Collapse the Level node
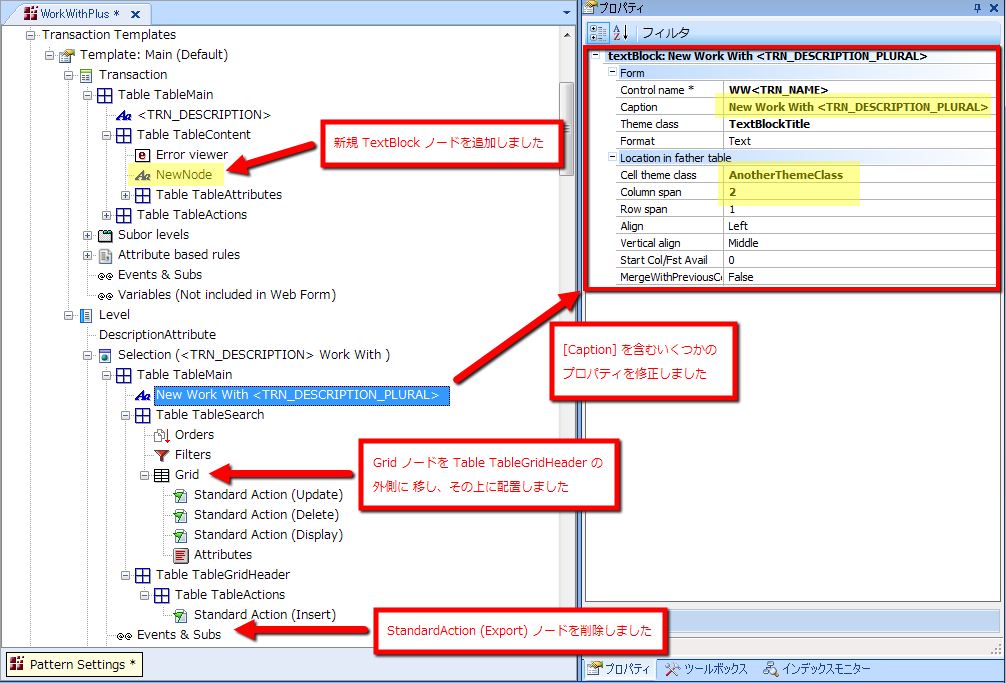1006x683 pixels. click(69, 316)
